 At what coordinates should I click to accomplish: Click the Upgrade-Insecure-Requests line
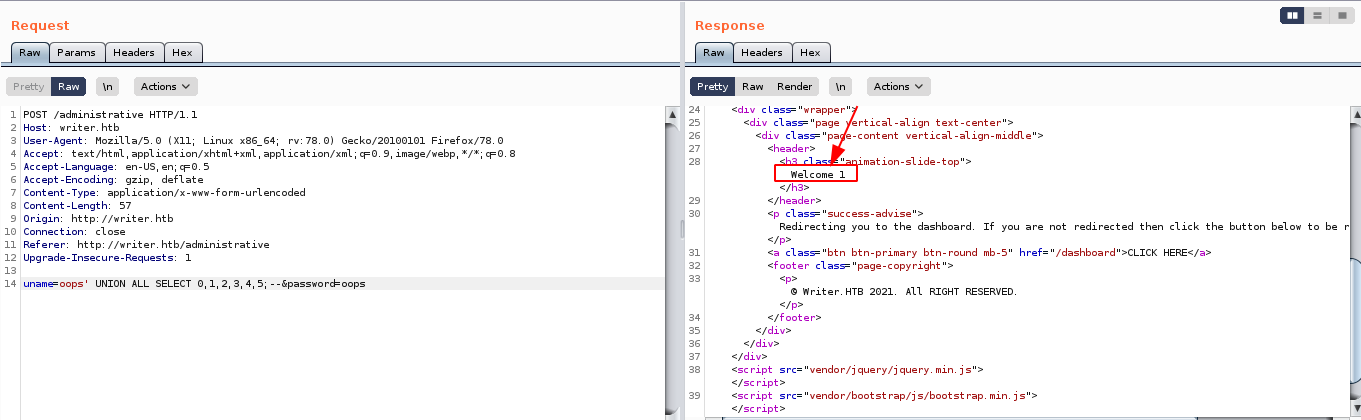point(107,257)
